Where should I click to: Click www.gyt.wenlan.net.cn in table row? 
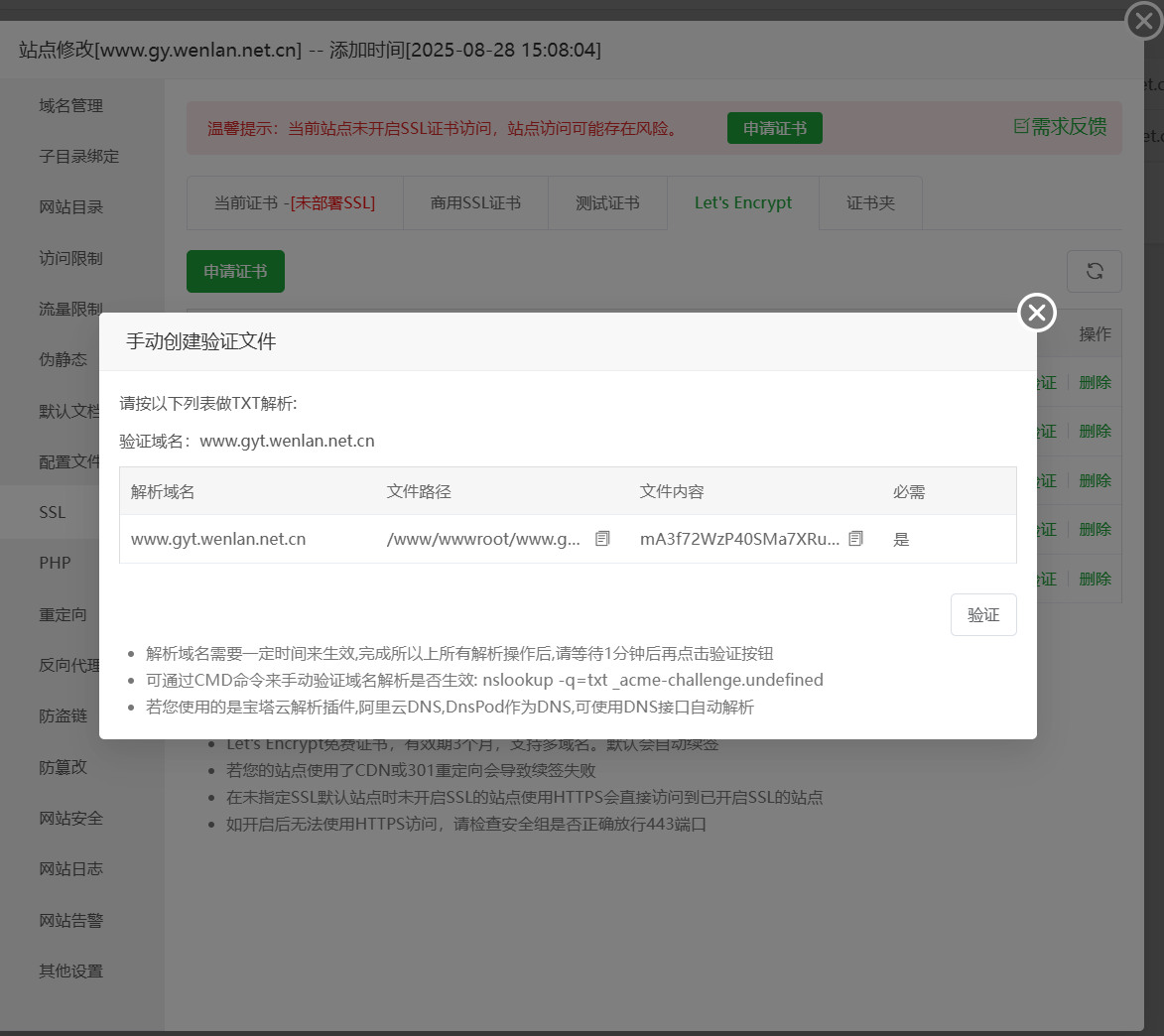(218, 539)
